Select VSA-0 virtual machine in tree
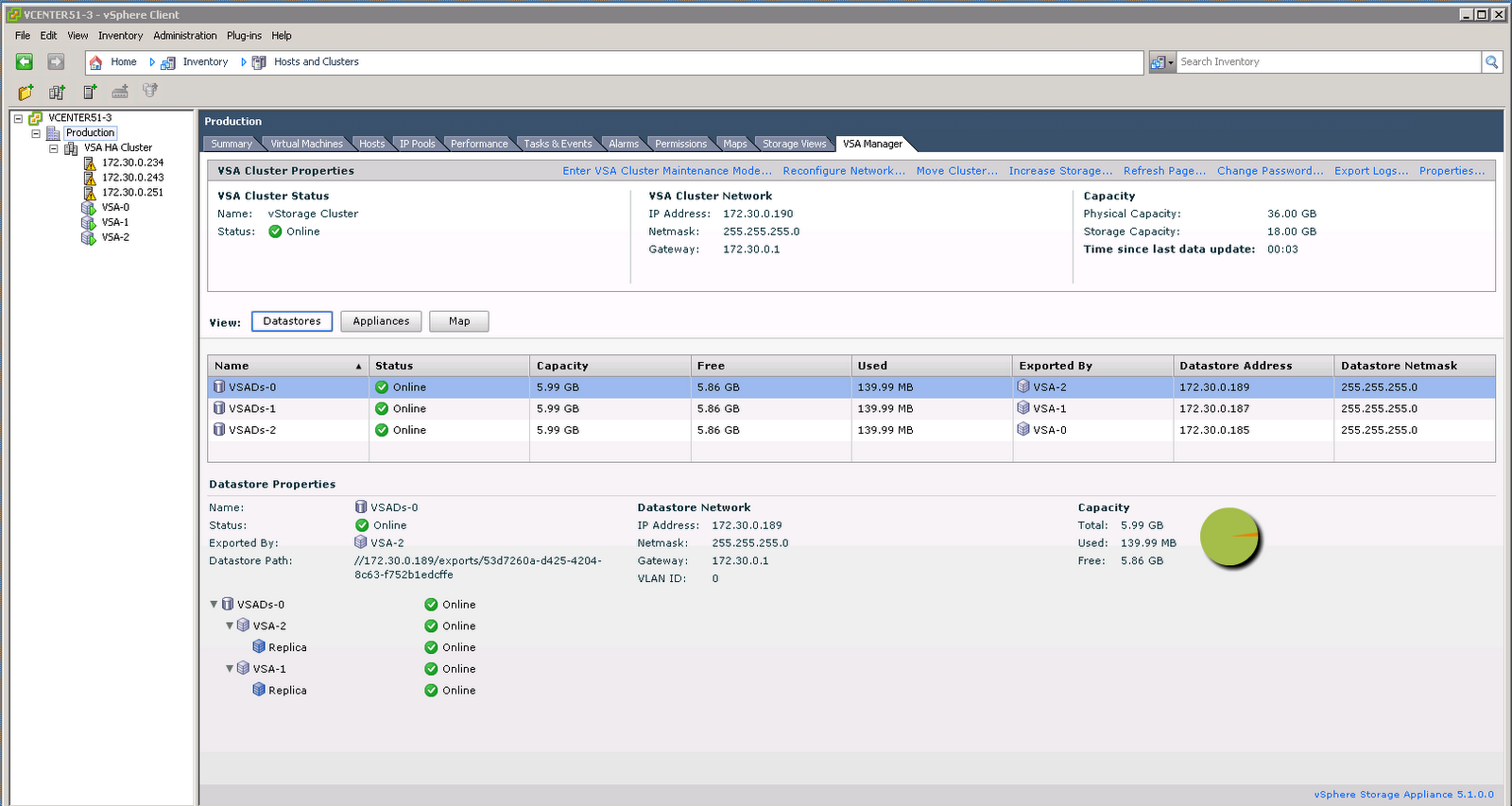Image resolution: width=1512 pixels, height=806 pixels. point(115,207)
